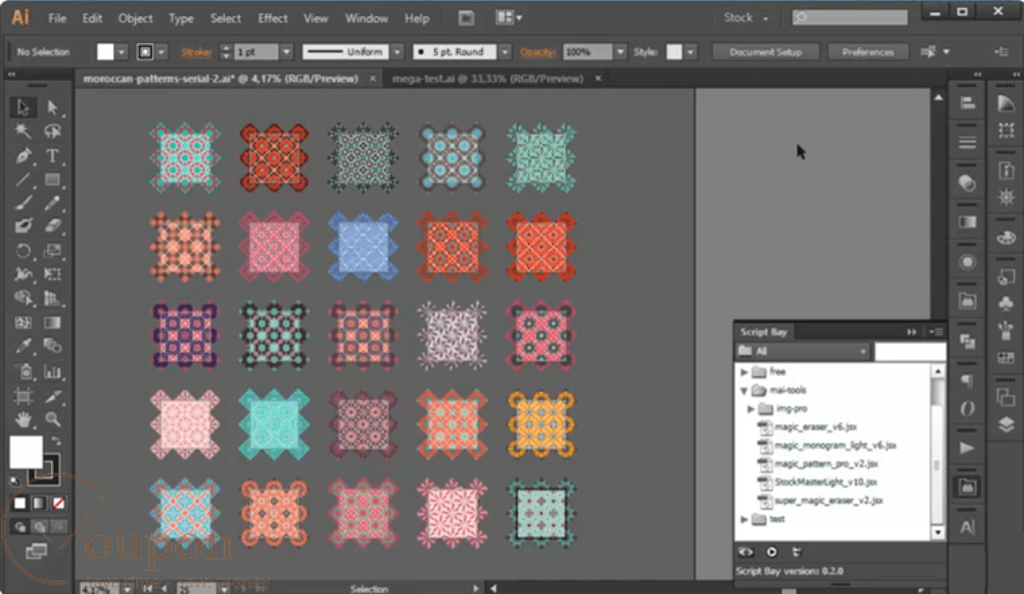Viewport: 1024px width, 594px height.
Task: Open the File menu
Action: click(x=57, y=18)
